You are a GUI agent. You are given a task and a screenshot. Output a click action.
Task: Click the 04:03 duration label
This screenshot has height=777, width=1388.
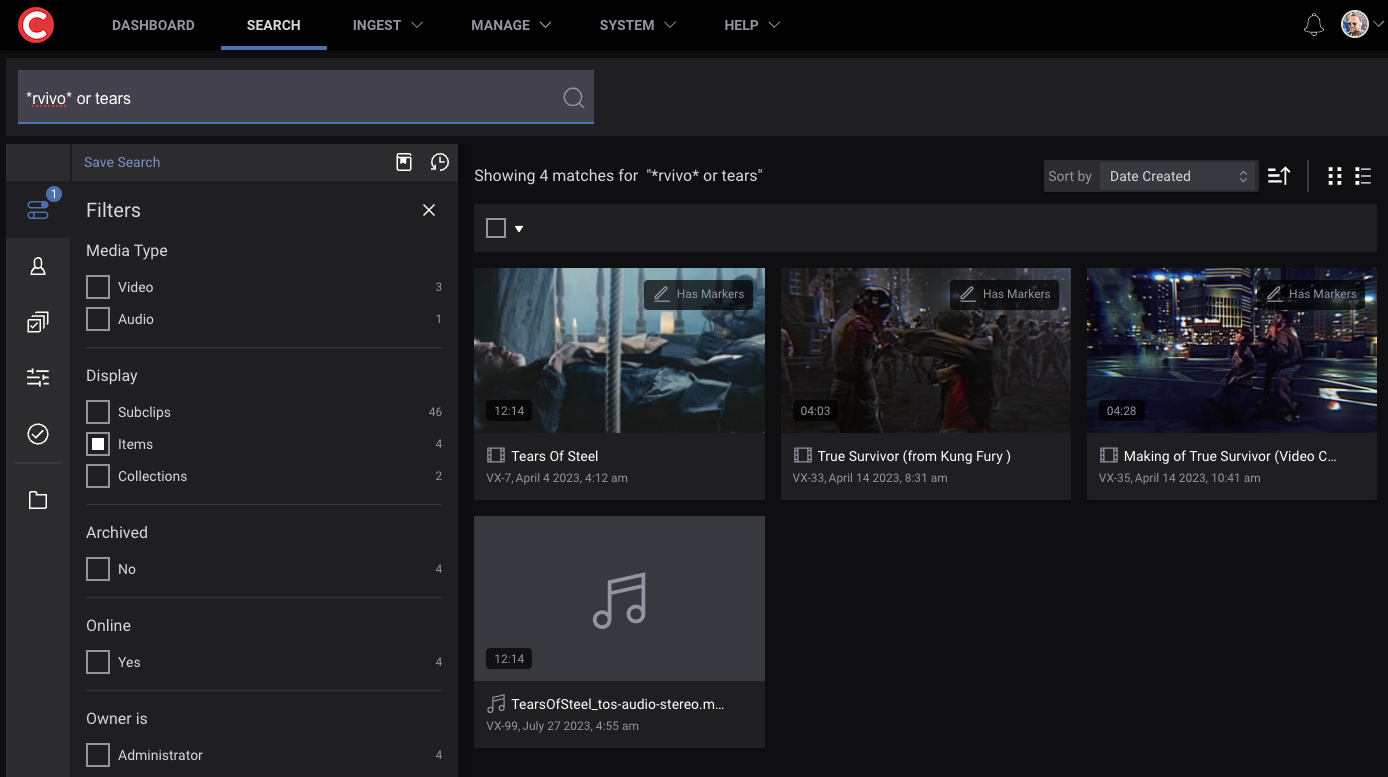(815, 411)
